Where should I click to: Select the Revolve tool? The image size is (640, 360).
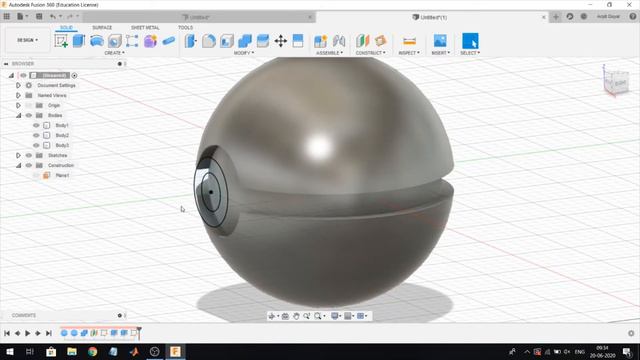97,41
